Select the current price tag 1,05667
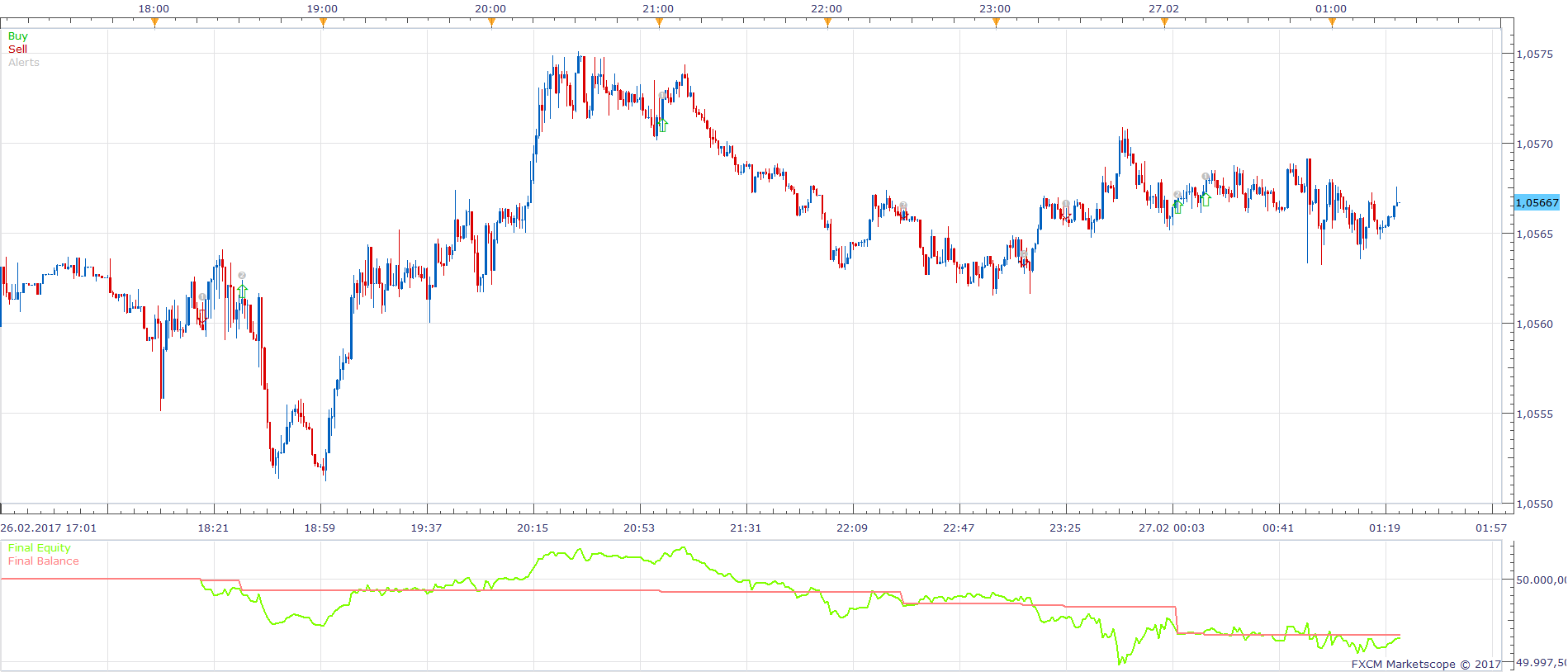1568x672 pixels. [x=1537, y=202]
